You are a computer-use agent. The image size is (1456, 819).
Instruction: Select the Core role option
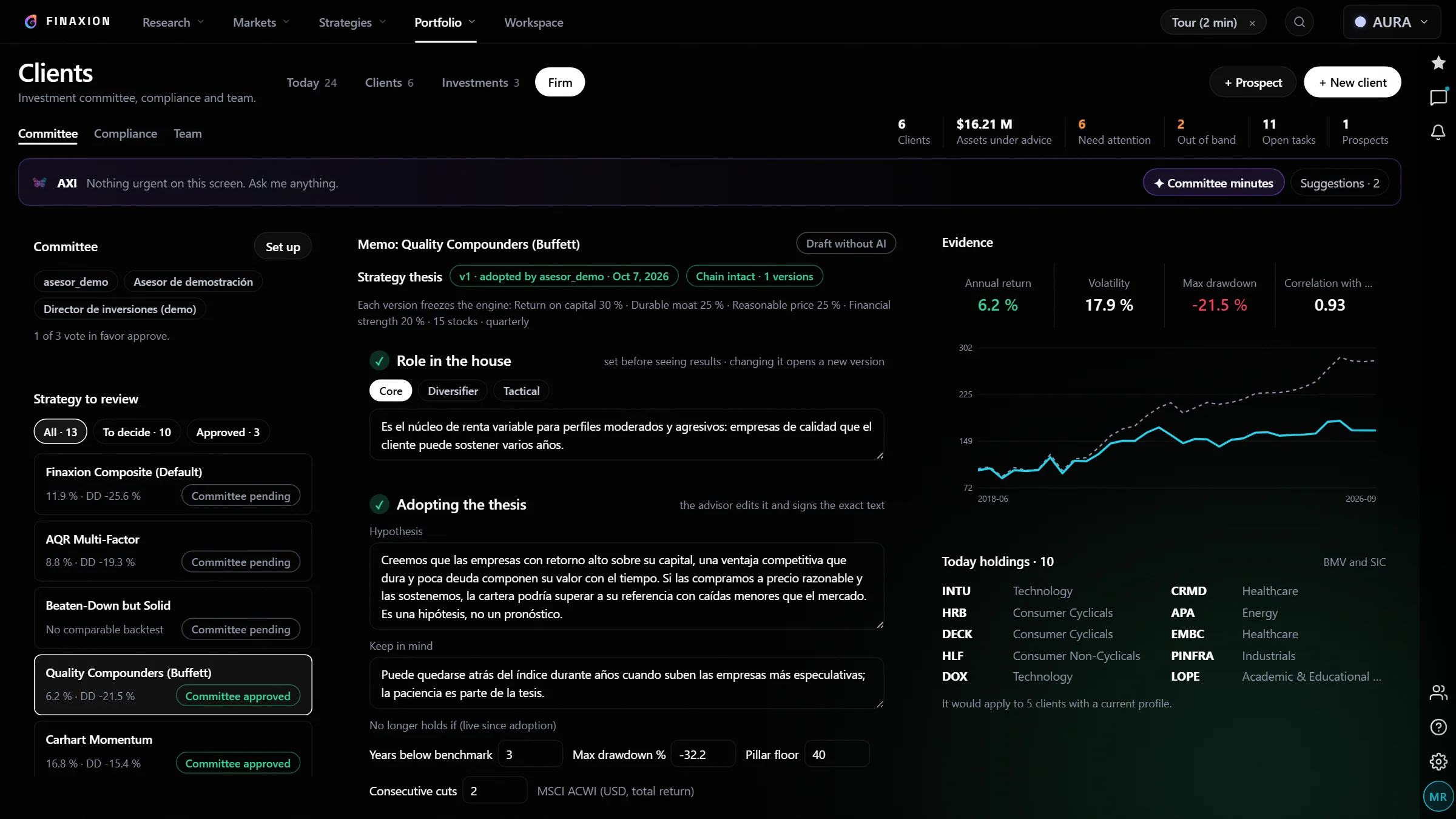click(391, 391)
